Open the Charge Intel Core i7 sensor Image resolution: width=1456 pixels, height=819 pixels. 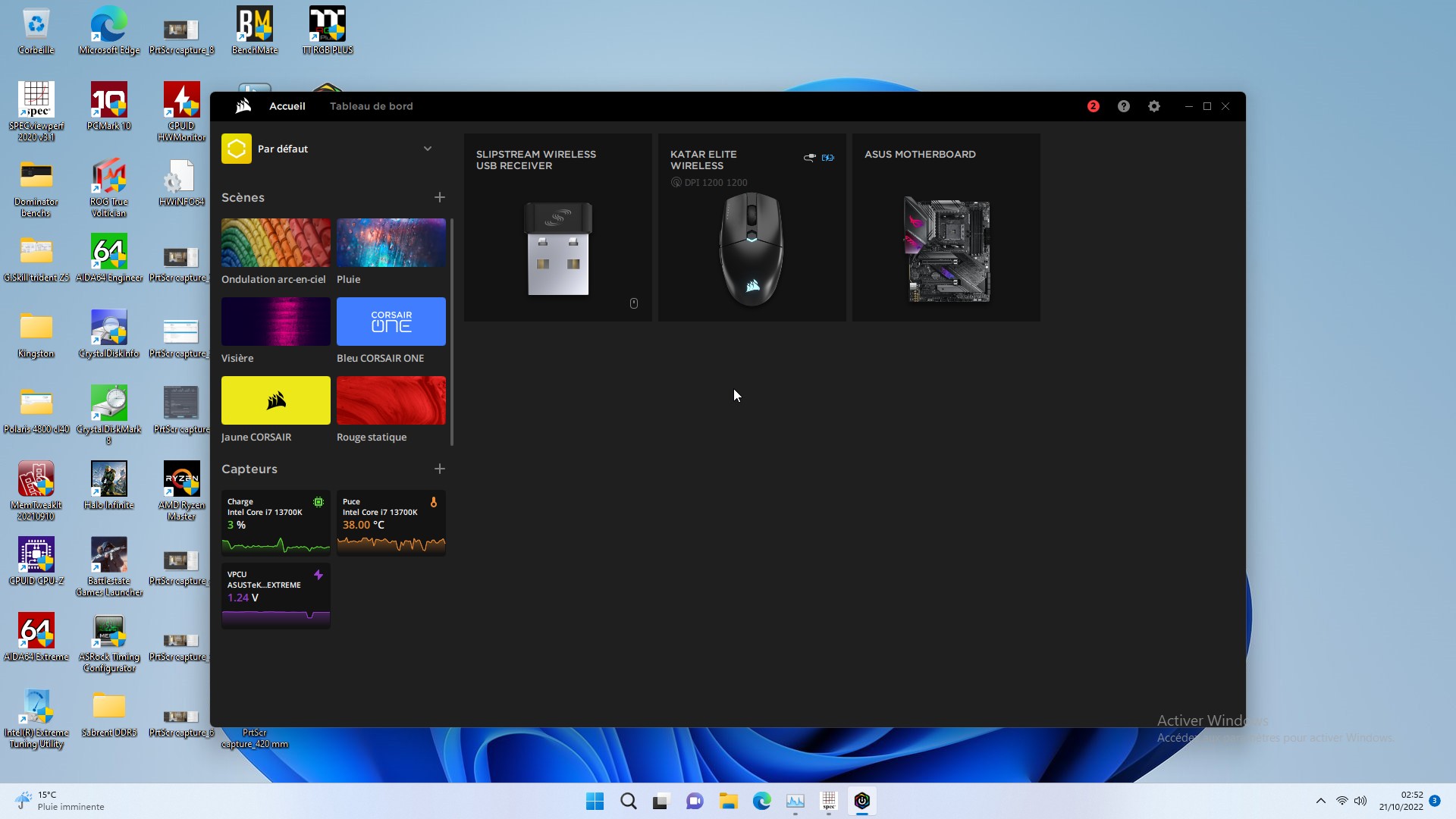pos(276,523)
